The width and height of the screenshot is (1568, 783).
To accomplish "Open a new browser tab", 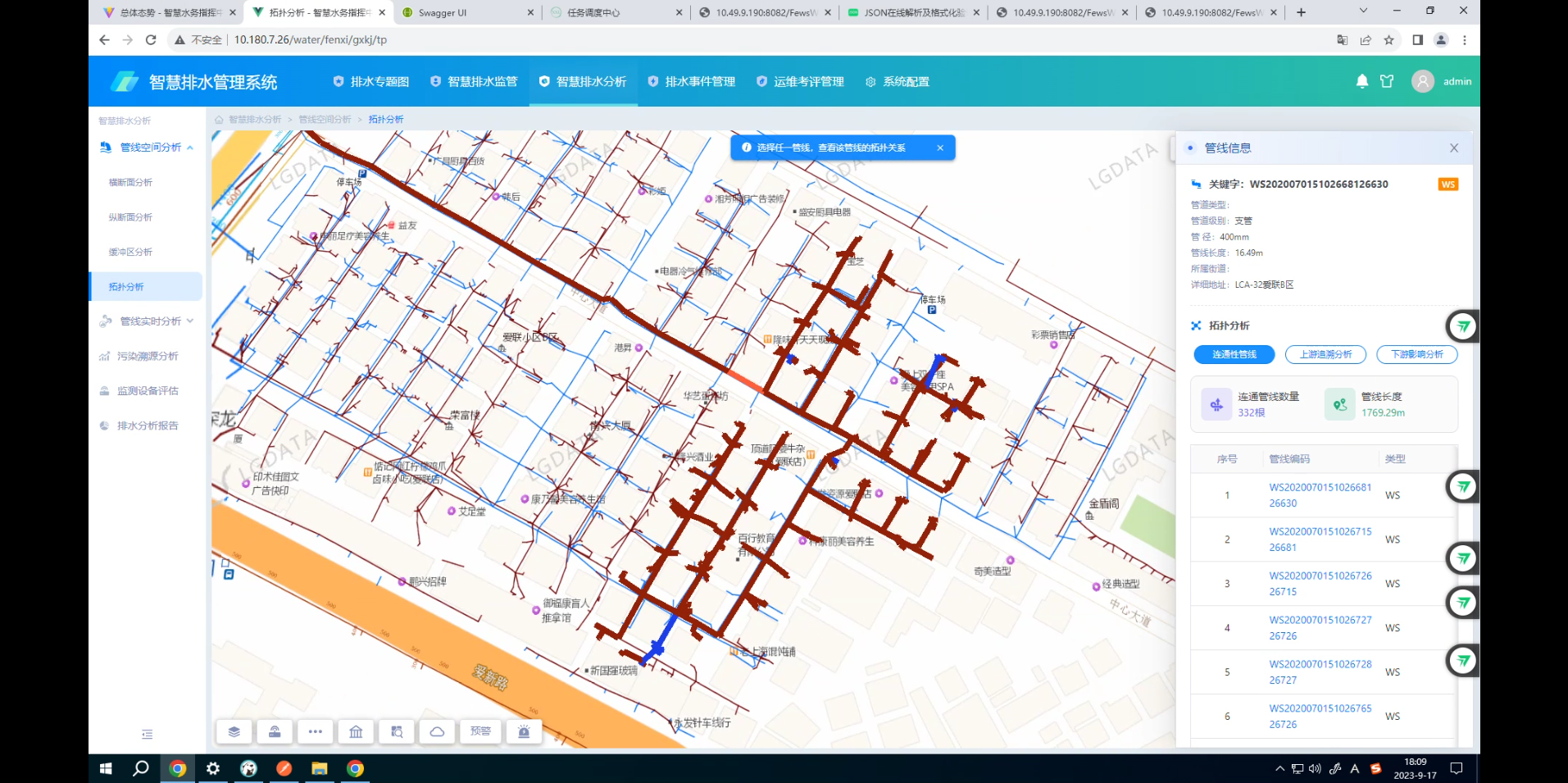I will [x=1301, y=12].
